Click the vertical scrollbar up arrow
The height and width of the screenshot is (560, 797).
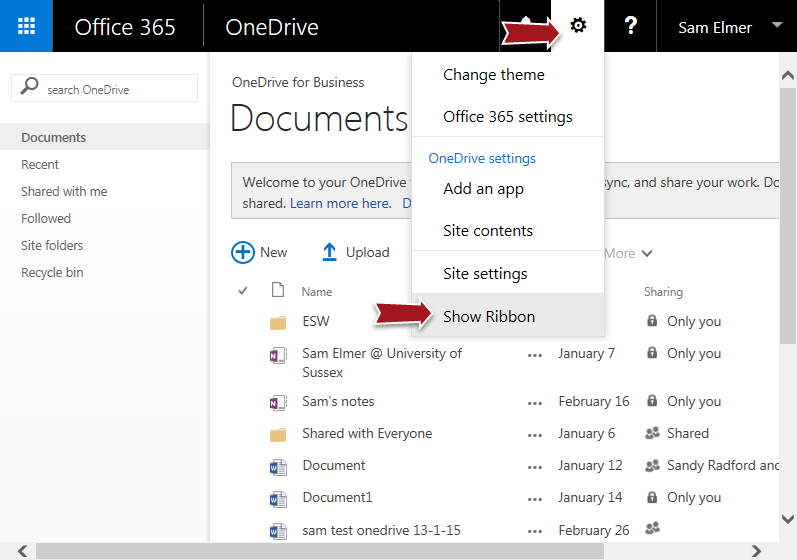pos(787,76)
